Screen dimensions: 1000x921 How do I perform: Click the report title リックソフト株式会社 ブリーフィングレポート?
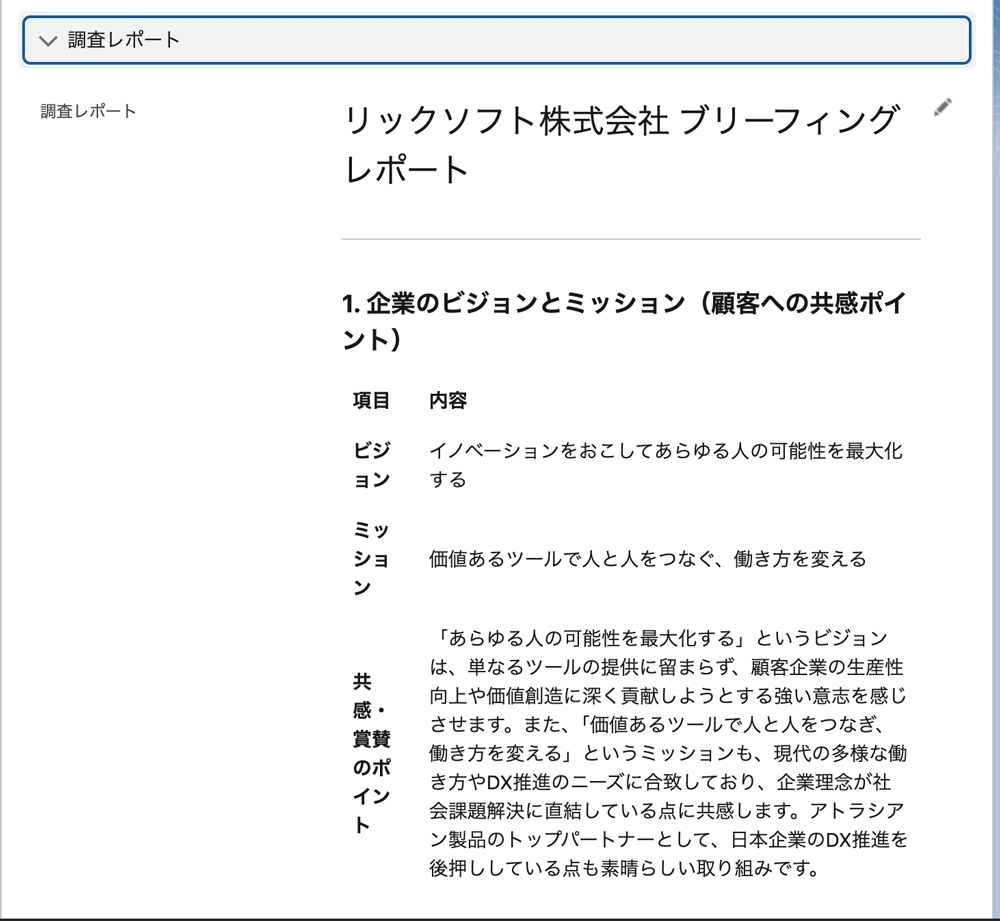[622, 145]
